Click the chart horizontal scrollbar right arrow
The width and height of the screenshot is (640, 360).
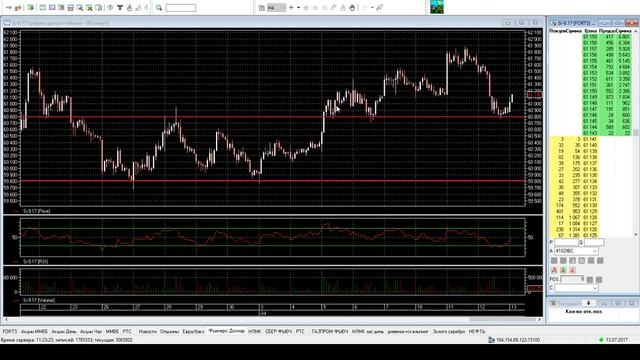pos(540,320)
